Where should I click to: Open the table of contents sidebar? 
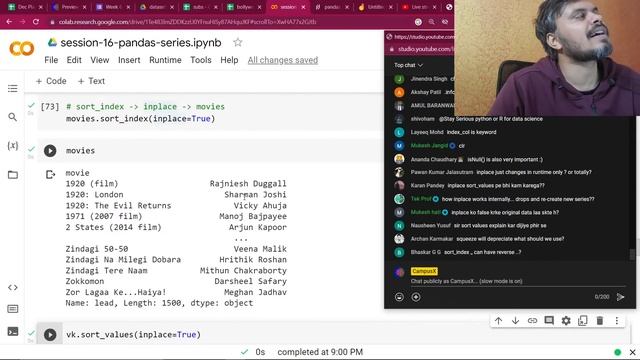13,89
